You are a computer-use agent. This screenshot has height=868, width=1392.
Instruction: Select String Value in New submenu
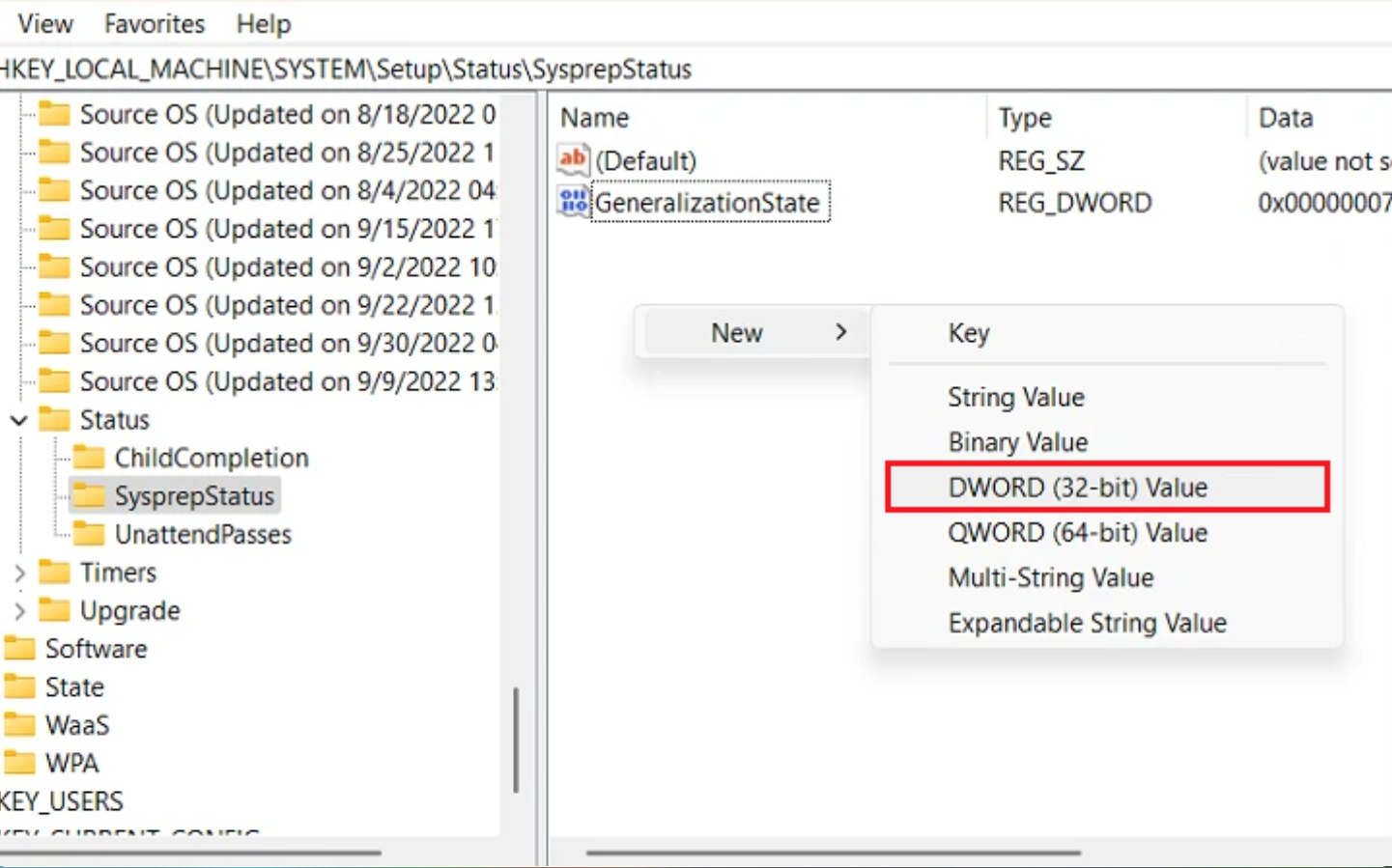pyautogui.click(x=1015, y=397)
